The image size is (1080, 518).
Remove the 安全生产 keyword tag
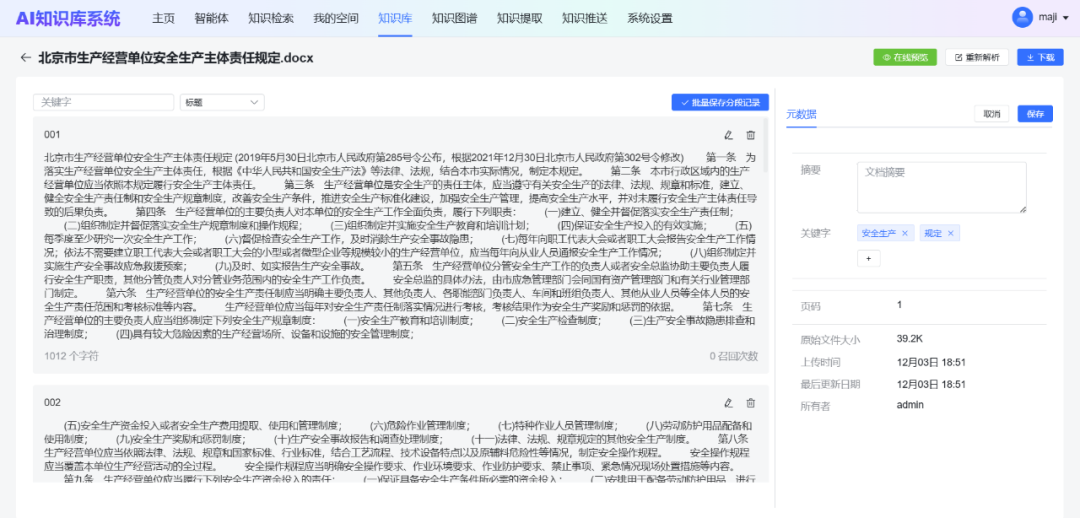[905, 234]
